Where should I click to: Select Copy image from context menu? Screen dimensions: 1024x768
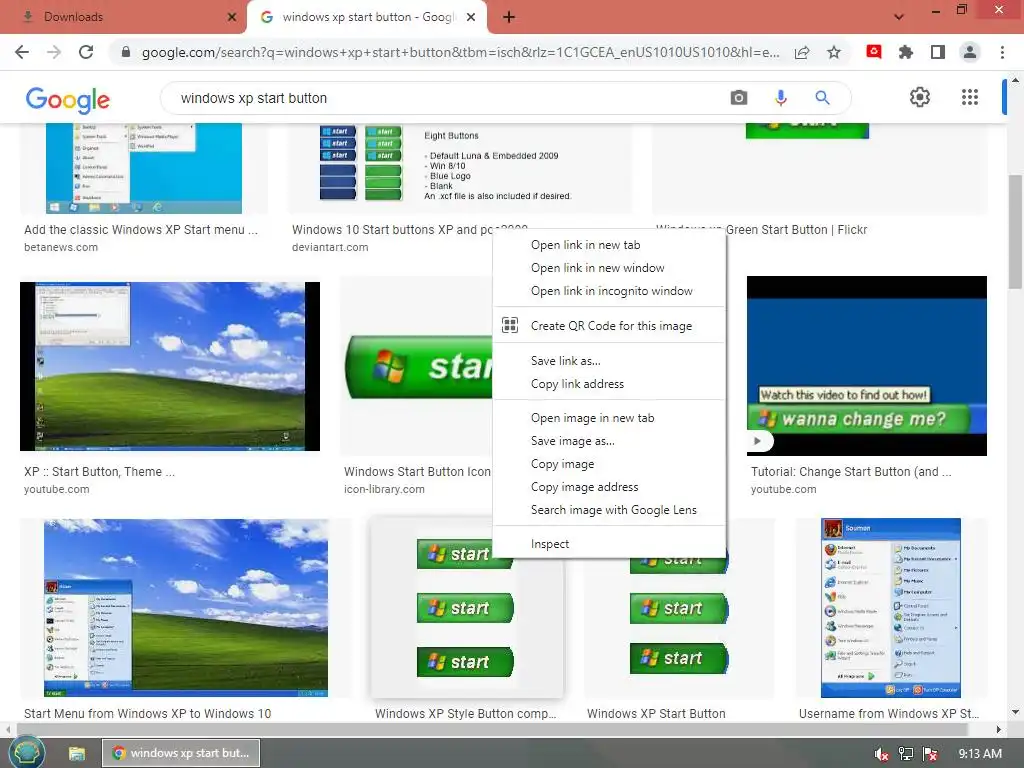(609, 464)
